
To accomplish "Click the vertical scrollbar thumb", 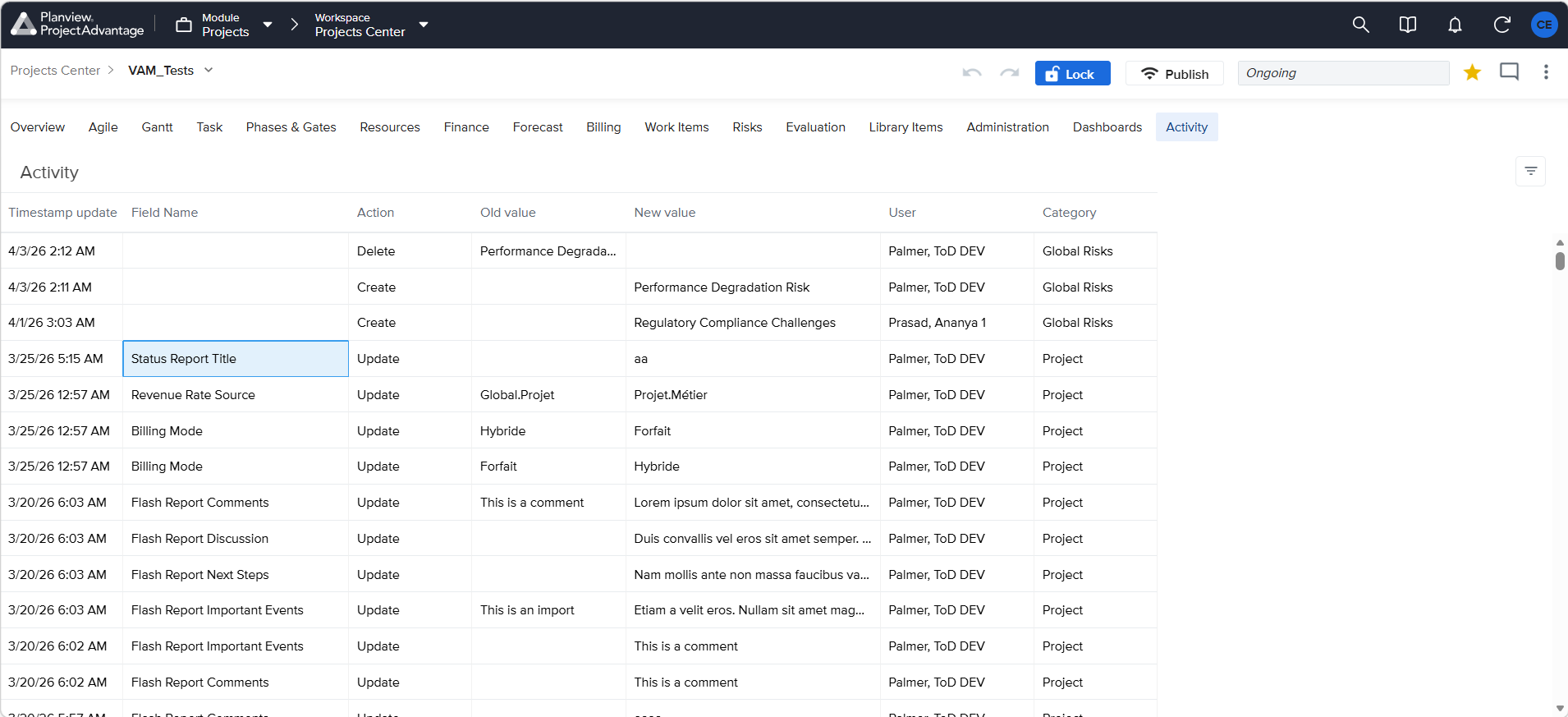I will (x=1560, y=260).
